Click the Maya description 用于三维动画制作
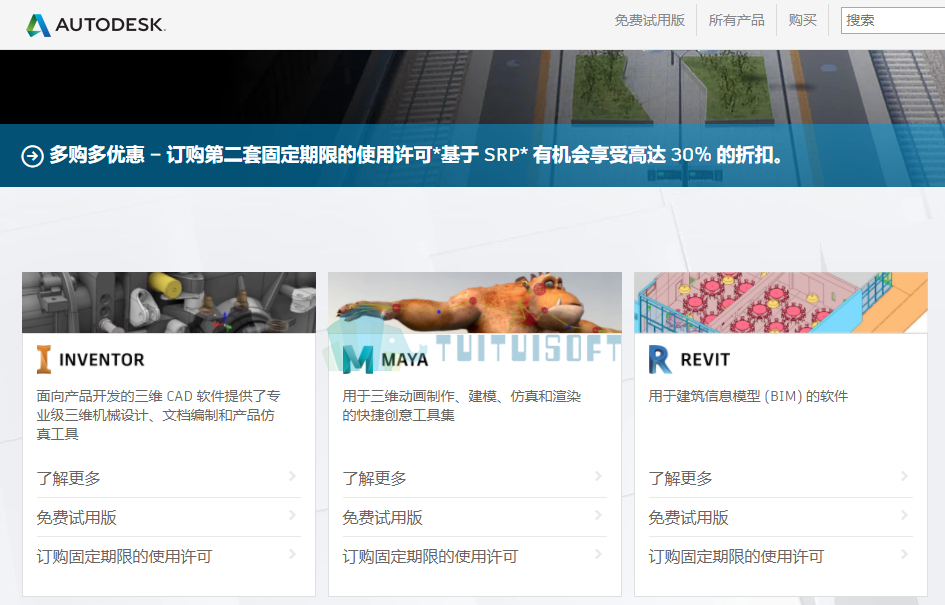945x605 pixels. point(462,406)
